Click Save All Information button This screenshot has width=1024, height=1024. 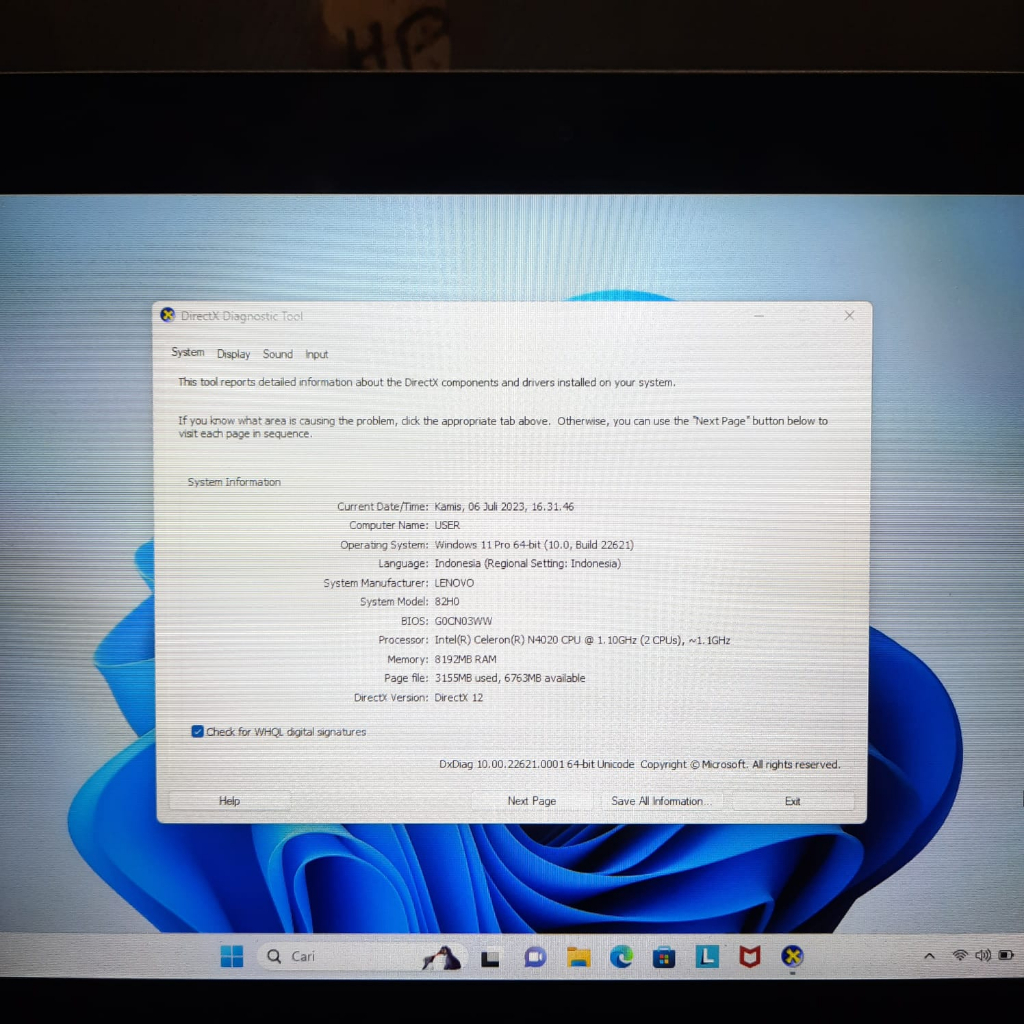(x=661, y=801)
